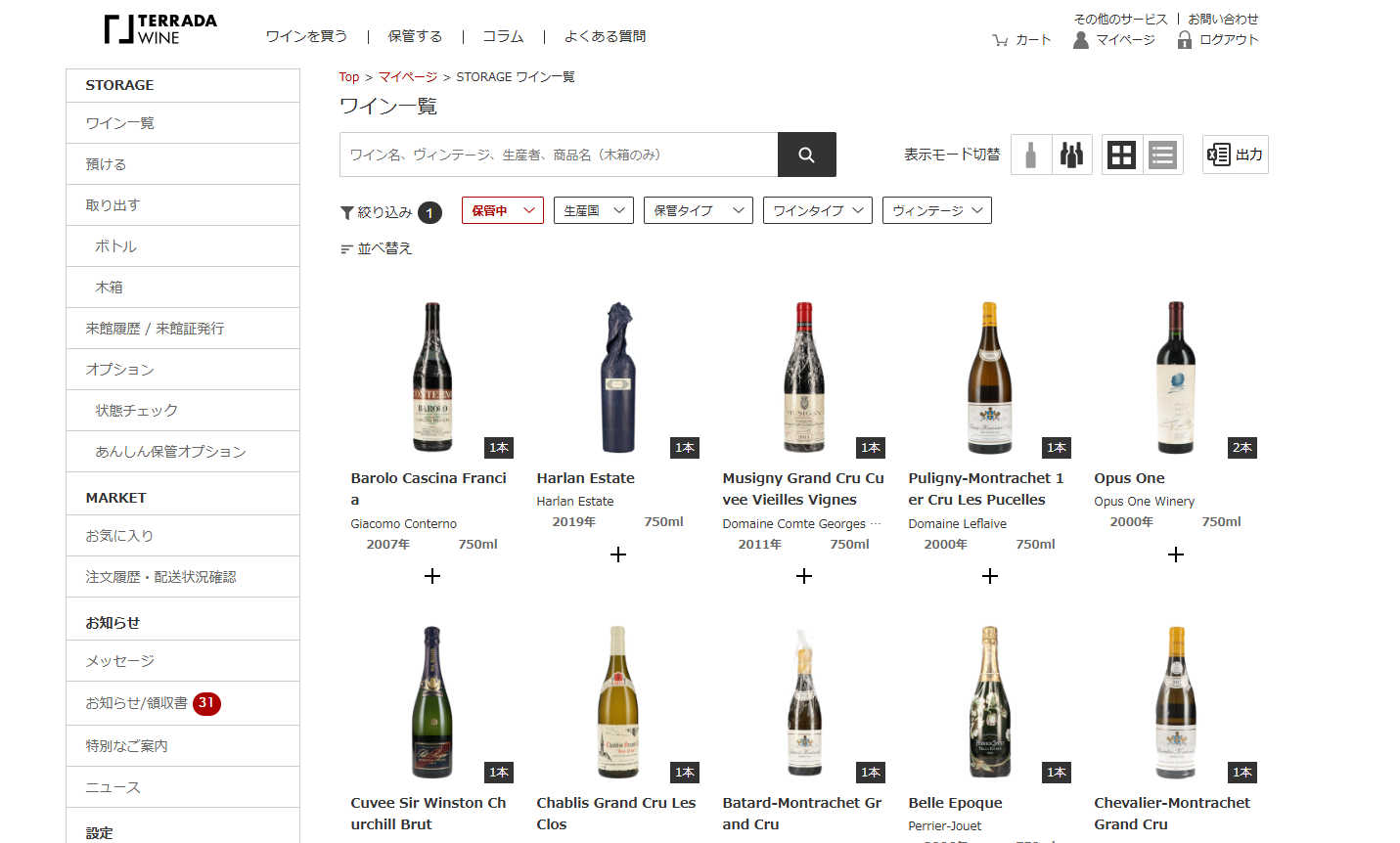Expand plus icon under Musigny Grand Cru
The width and height of the screenshot is (1400, 843).
[x=804, y=576]
